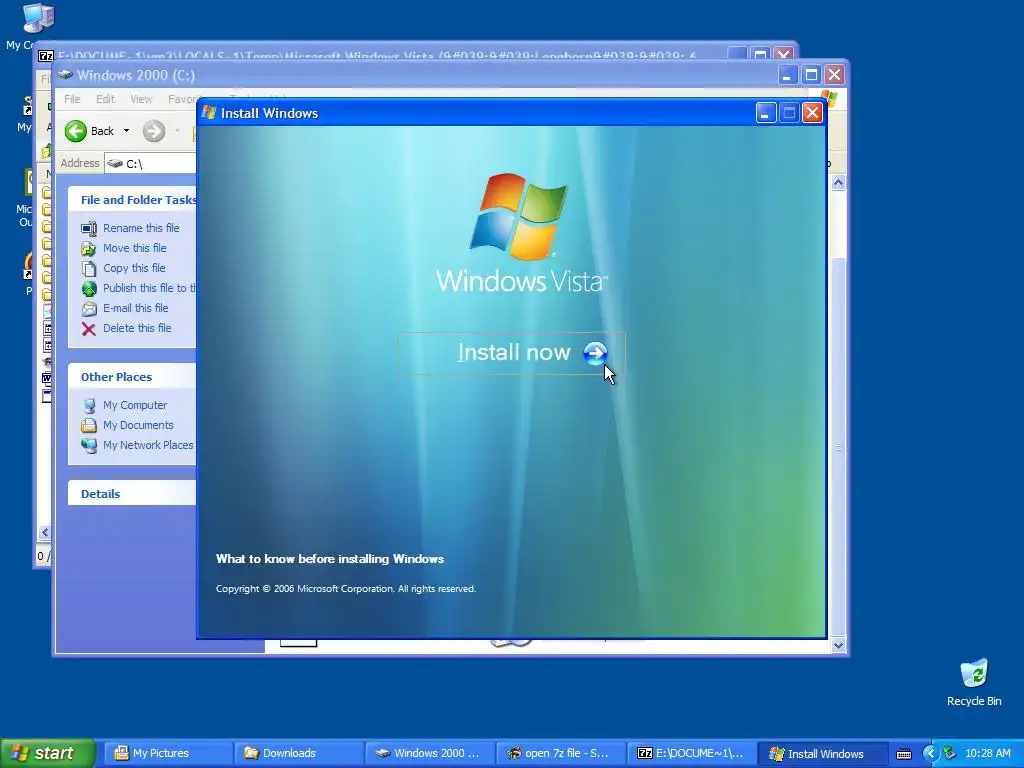Close the 7-Zip window behind
This screenshot has height=768, width=1024.
[784, 54]
